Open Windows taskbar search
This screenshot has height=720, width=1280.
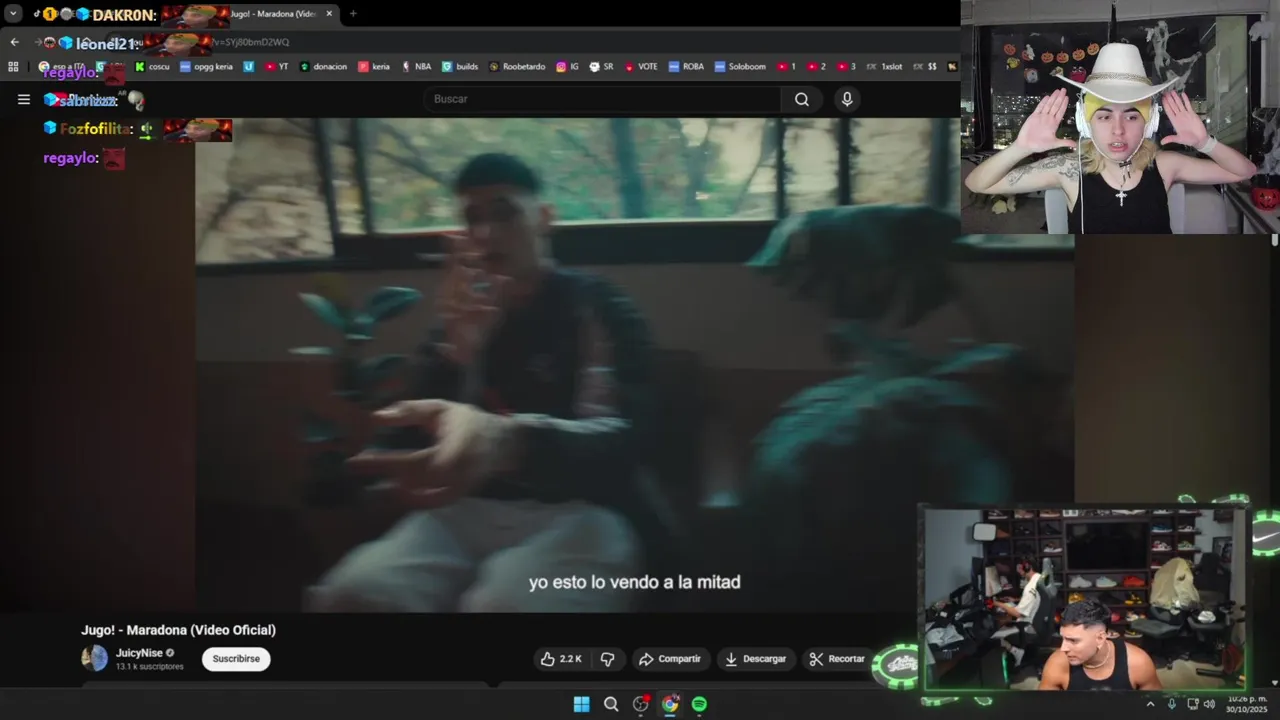611,704
